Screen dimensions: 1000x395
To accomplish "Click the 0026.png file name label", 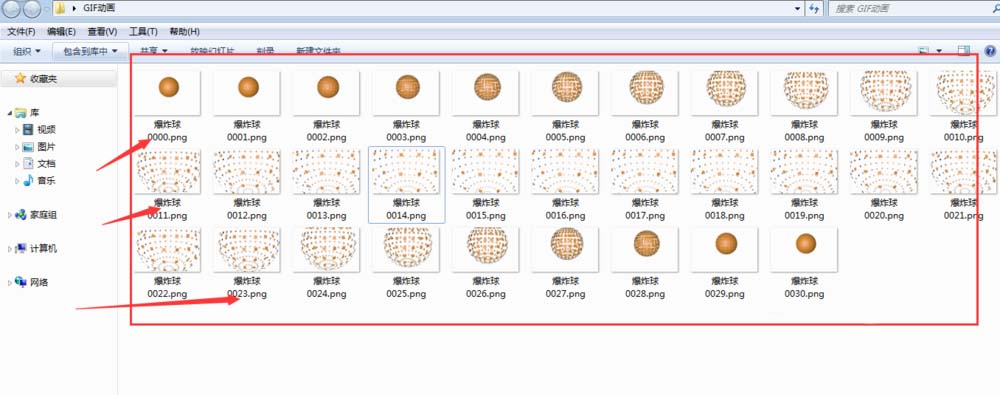I will tap(486, 294).
